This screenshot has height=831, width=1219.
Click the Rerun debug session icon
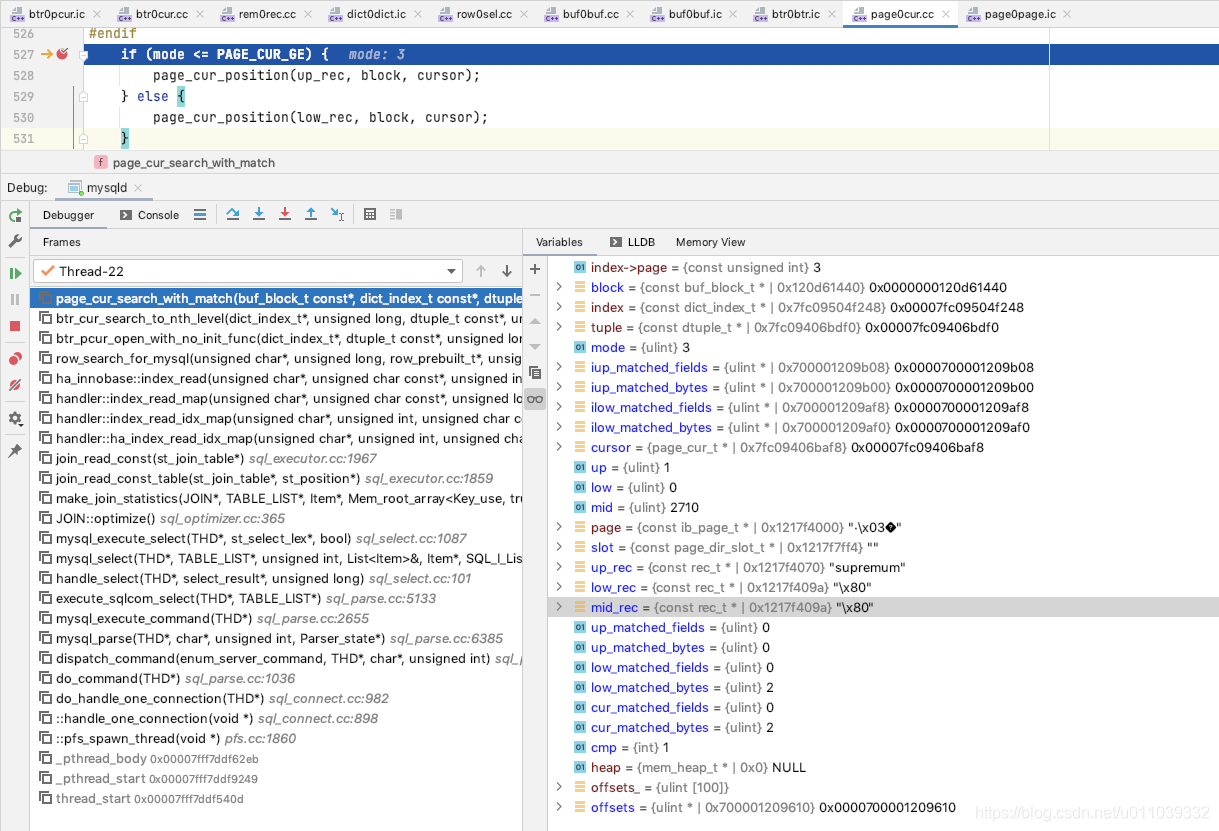point(15,215)
